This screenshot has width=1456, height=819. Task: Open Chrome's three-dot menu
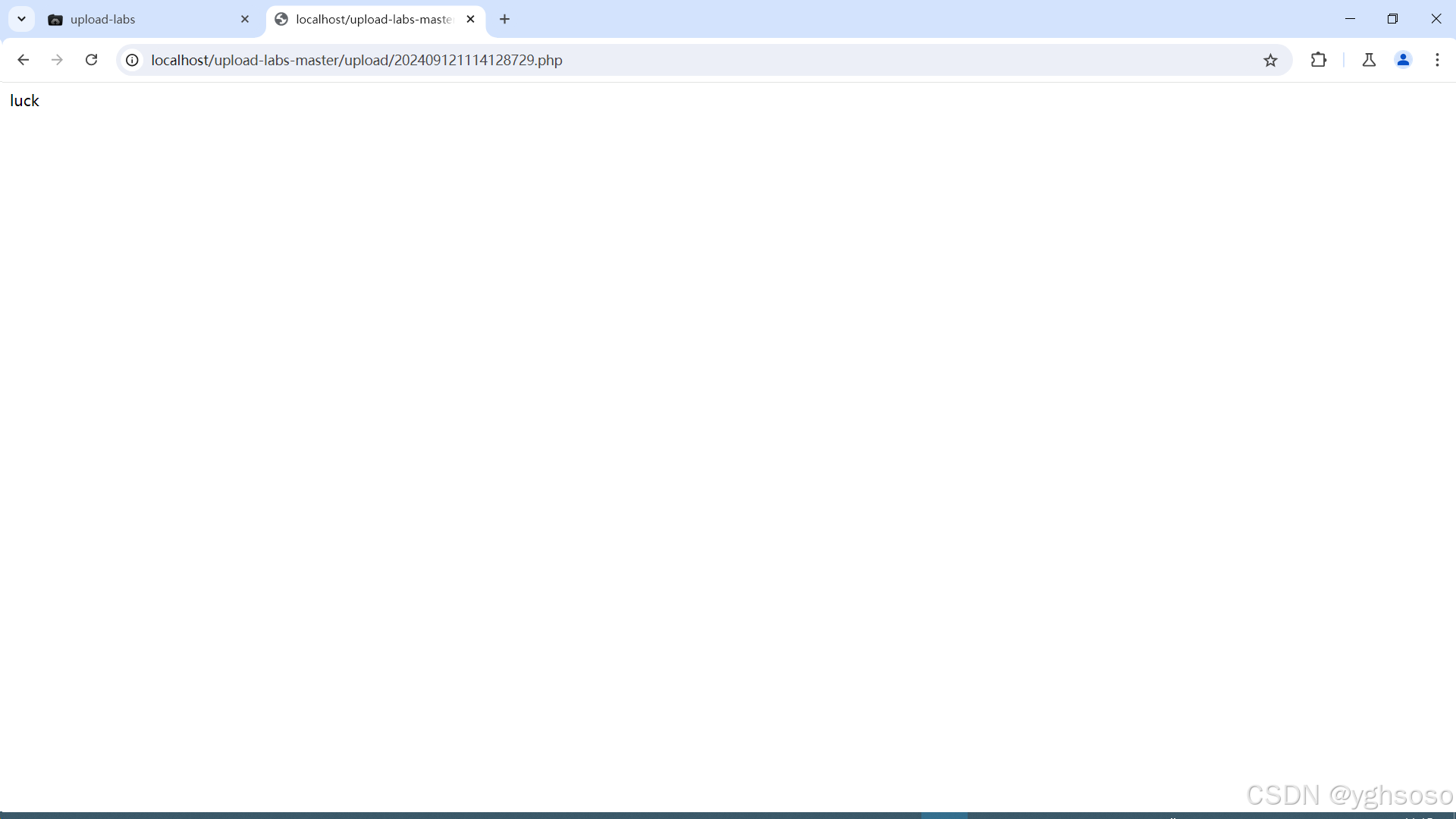(1437, 60)
